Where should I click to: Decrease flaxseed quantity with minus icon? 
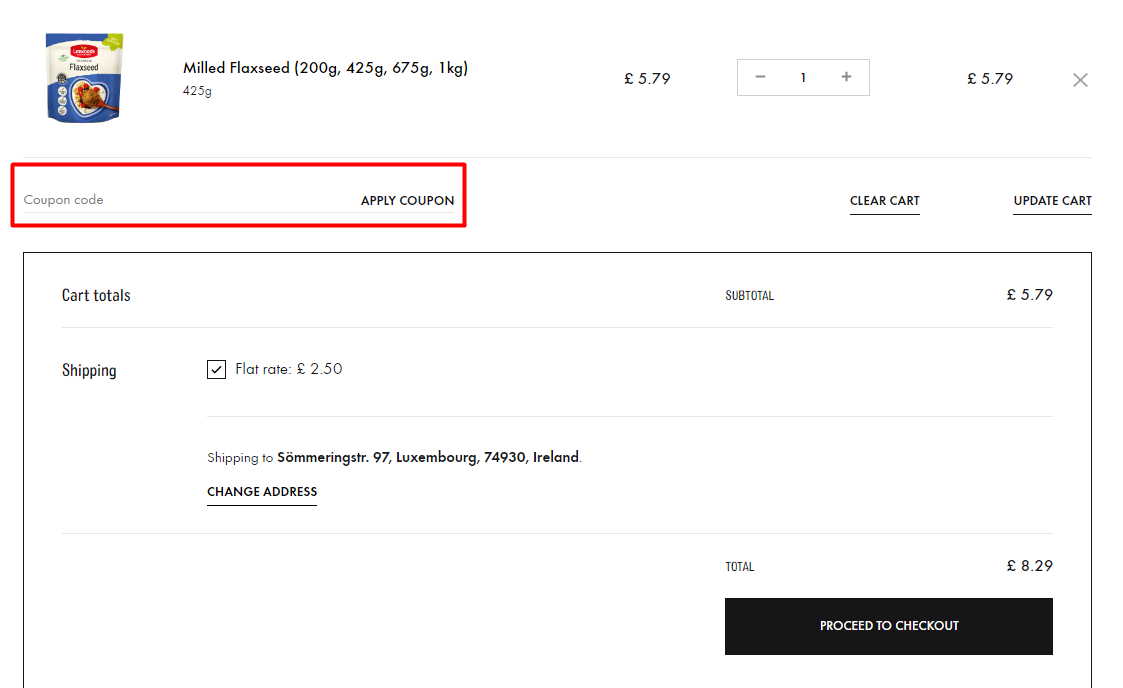(x=760, y=77)
